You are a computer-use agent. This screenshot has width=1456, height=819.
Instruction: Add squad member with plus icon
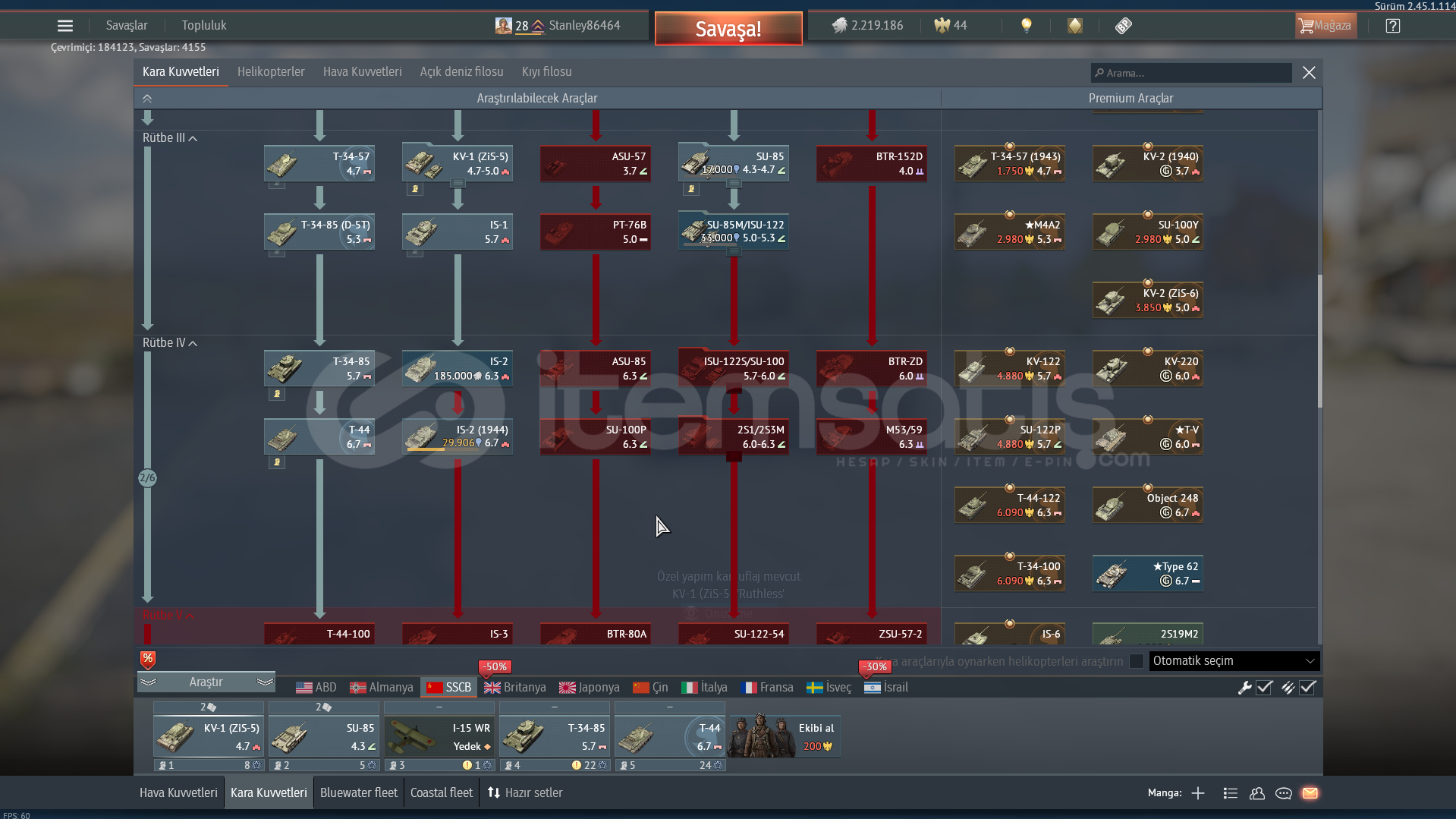[x=1198, y=793]
